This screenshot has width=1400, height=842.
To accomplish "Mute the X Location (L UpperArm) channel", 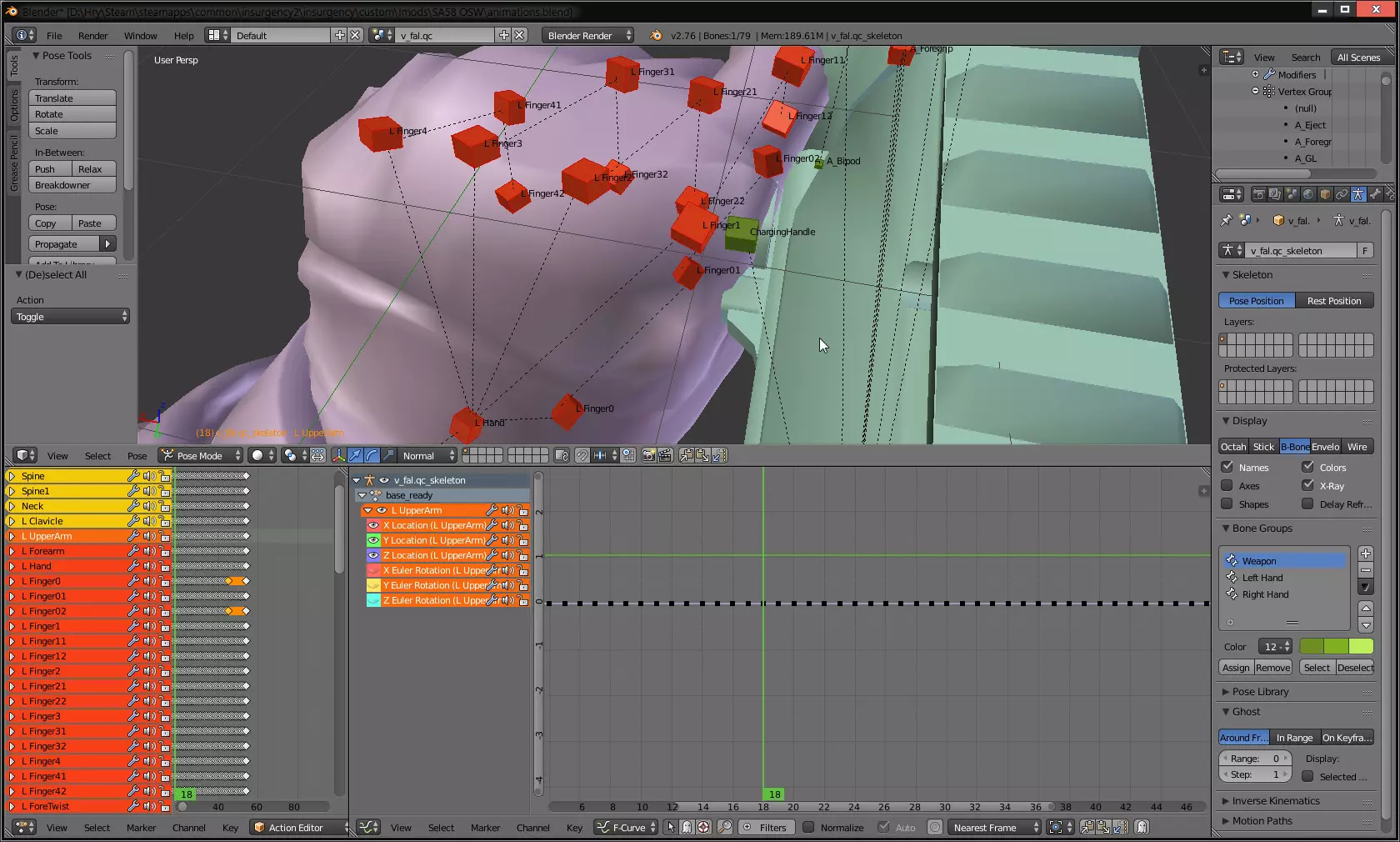I will click(507, 525).
